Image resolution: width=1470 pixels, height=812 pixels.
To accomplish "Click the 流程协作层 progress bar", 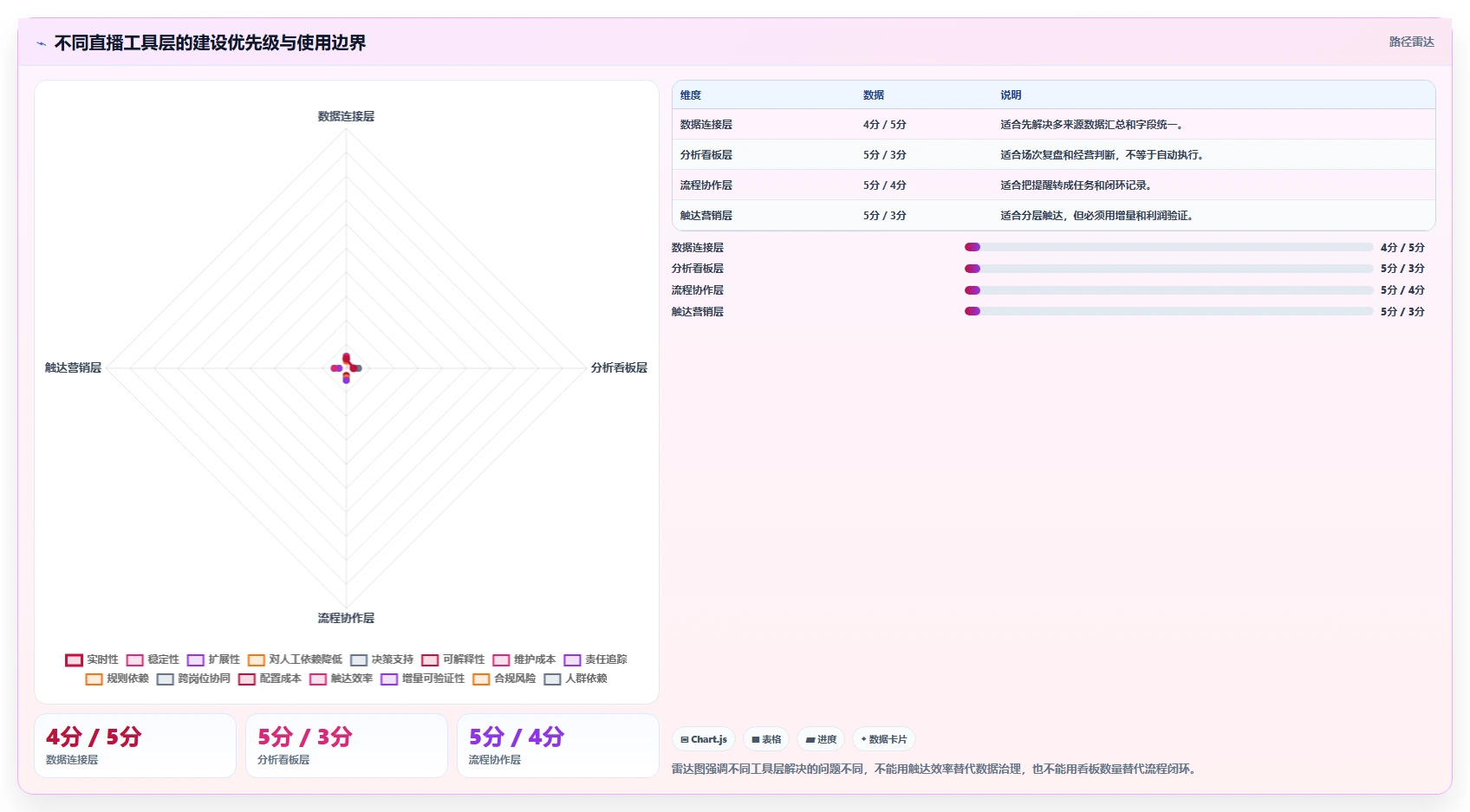I will [1168, 290].
